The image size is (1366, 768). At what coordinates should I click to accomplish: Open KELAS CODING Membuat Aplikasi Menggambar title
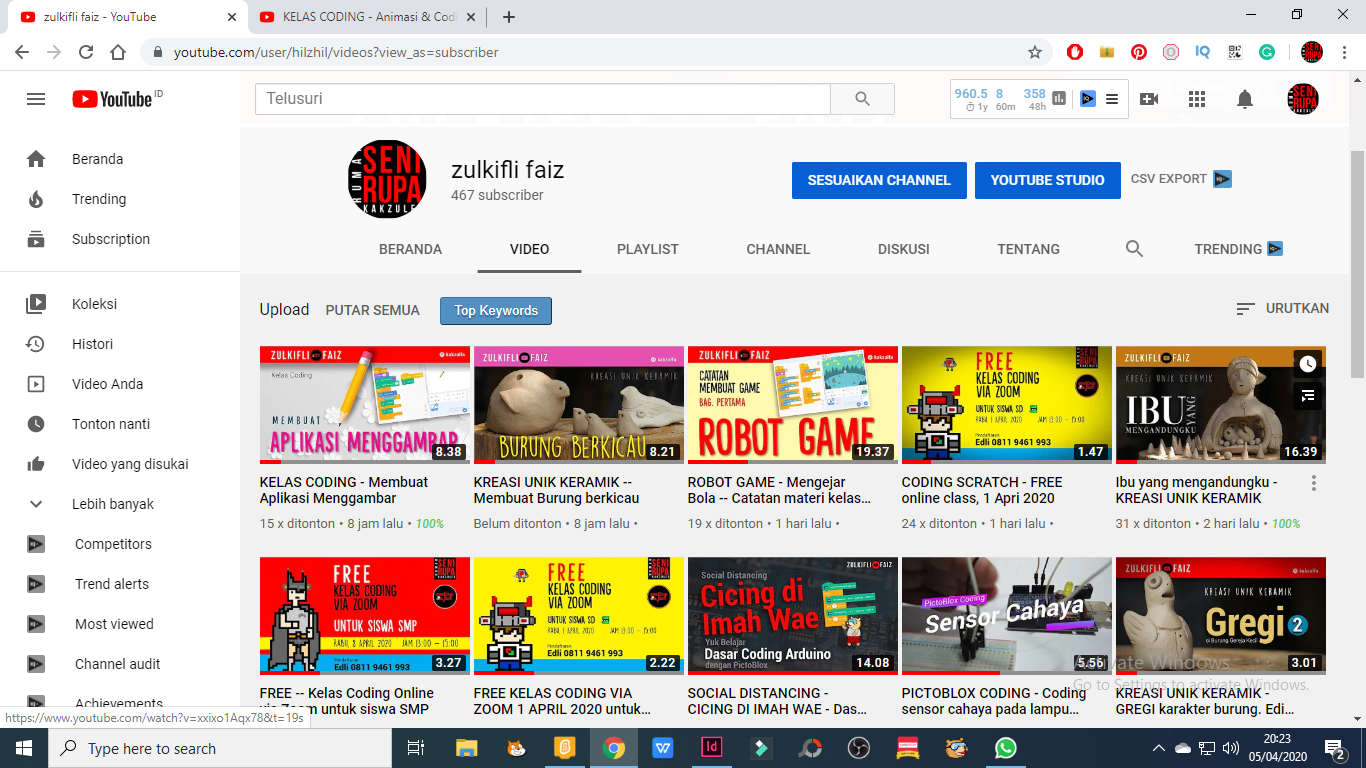344,490
